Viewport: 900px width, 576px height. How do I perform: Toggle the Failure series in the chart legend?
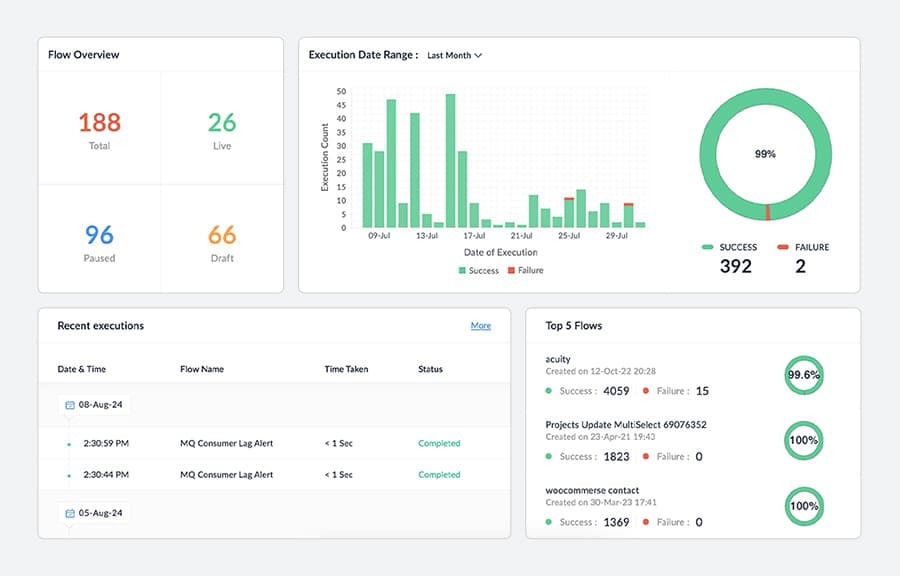click(510, 270)
